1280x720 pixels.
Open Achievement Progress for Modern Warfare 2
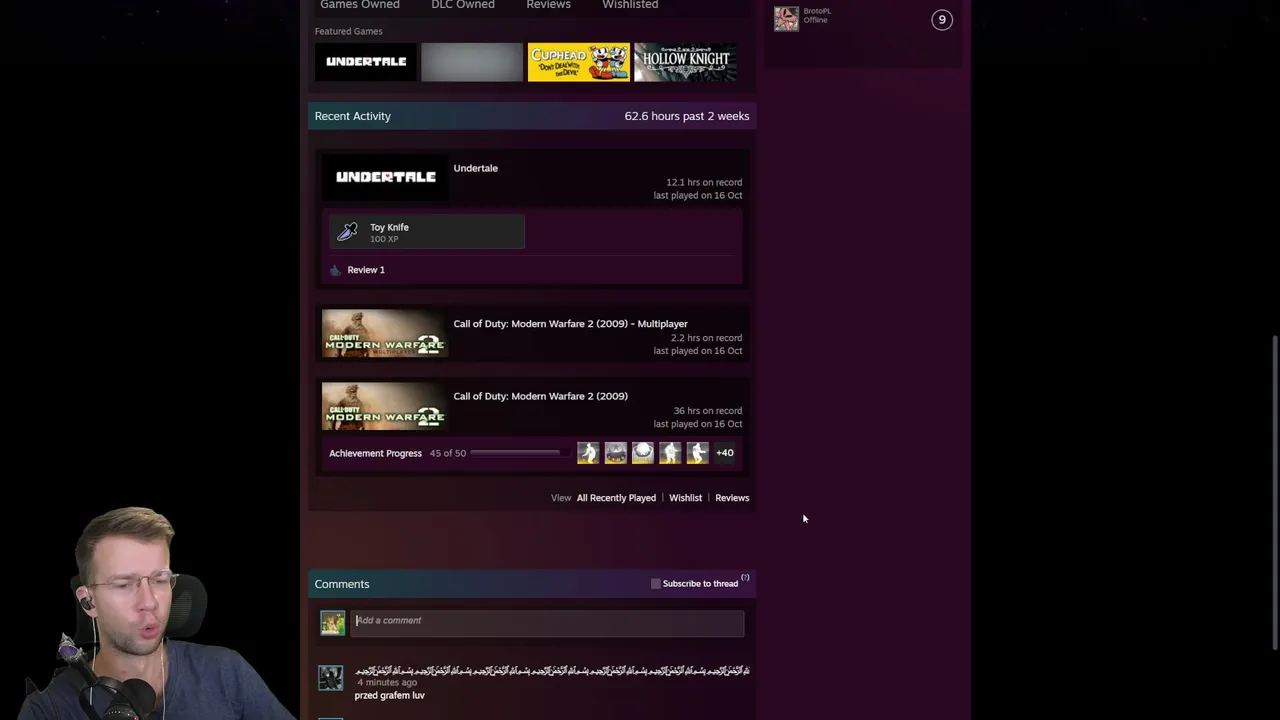click(x=375, y=453)
